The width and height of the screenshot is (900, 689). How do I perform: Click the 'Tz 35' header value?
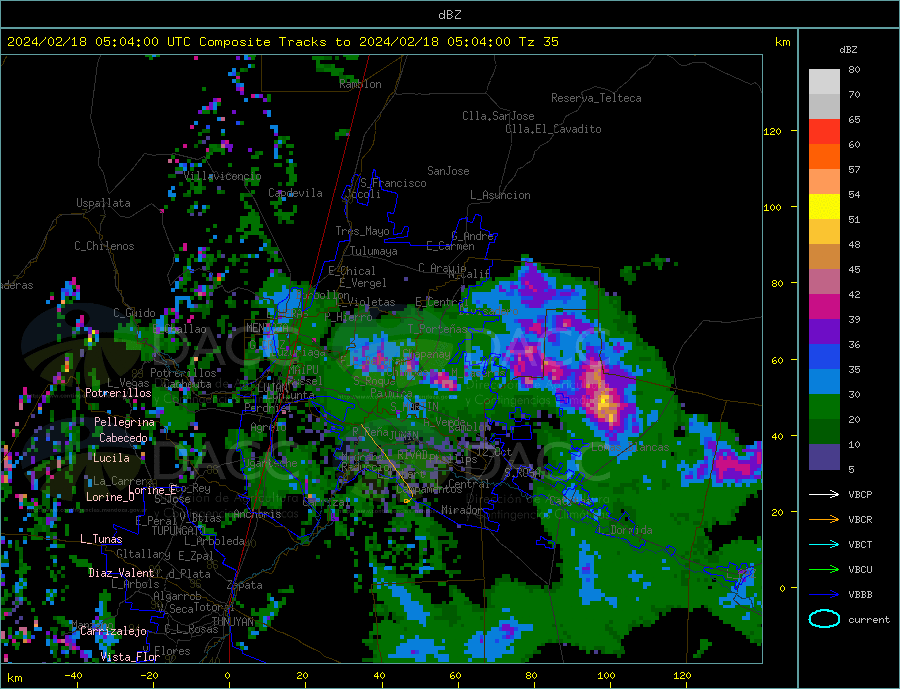pos(538,42)
